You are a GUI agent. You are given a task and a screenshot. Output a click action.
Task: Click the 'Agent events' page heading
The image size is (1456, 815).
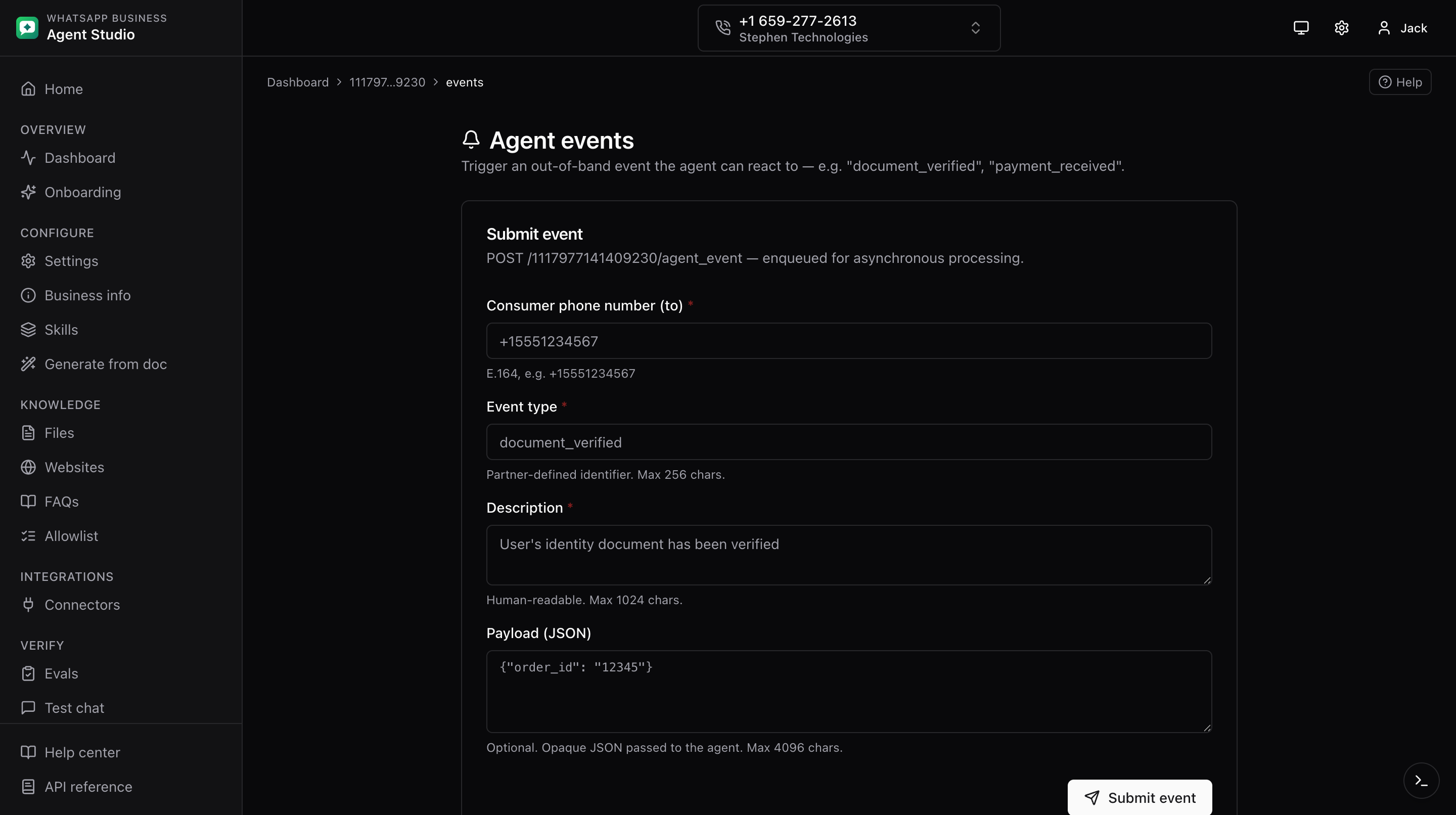[x=561, y=140]
